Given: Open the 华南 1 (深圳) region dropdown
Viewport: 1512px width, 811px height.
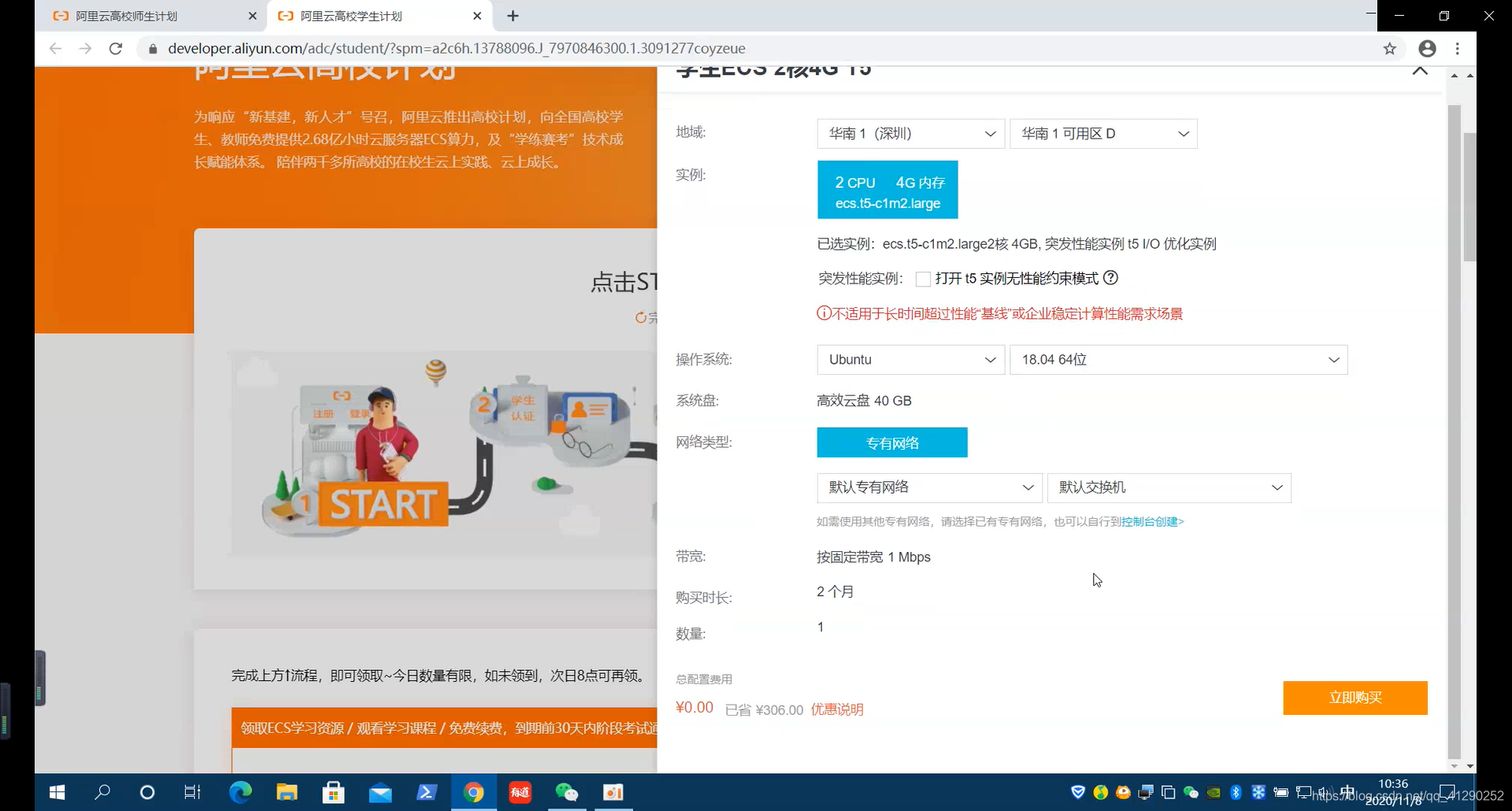Looking at the screenshot, I should coord(911,134).
